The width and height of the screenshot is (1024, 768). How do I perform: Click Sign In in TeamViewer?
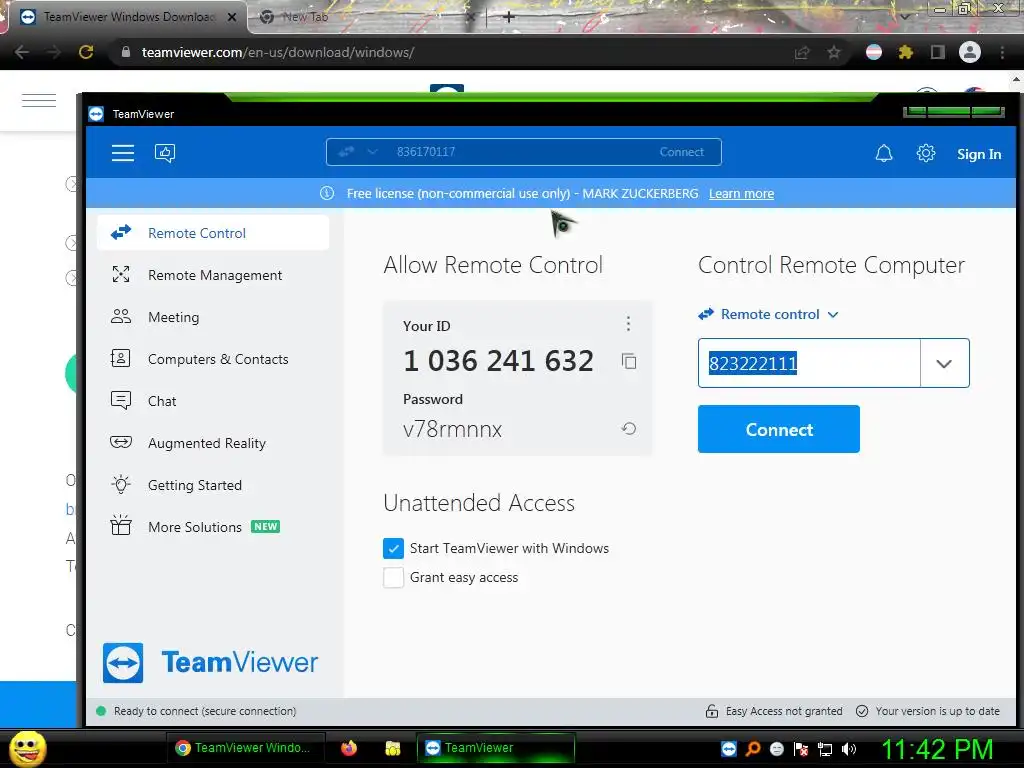tap(979, 154)
